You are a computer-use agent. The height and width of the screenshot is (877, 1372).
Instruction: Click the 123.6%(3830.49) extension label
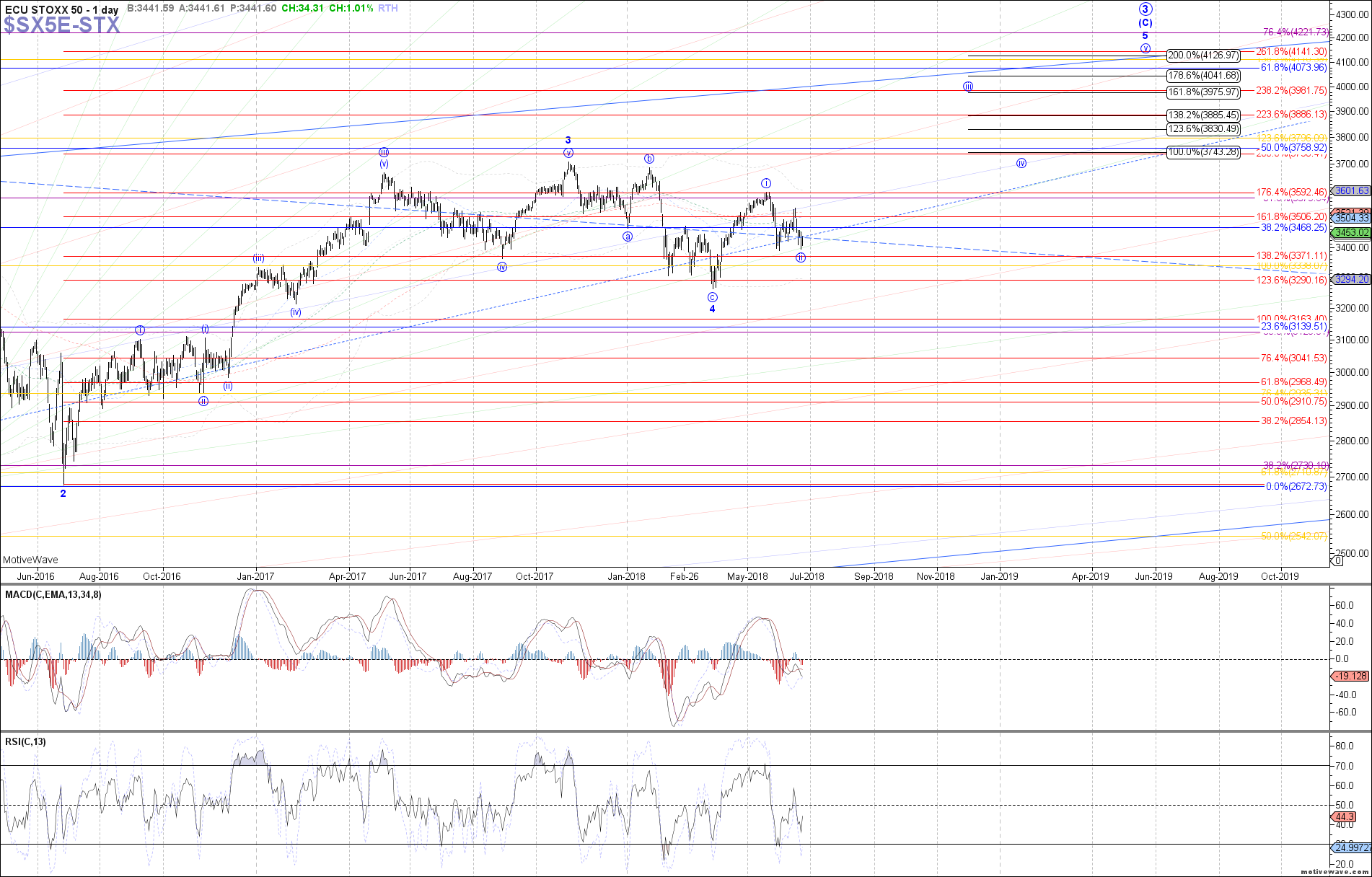pos(1203,129)
